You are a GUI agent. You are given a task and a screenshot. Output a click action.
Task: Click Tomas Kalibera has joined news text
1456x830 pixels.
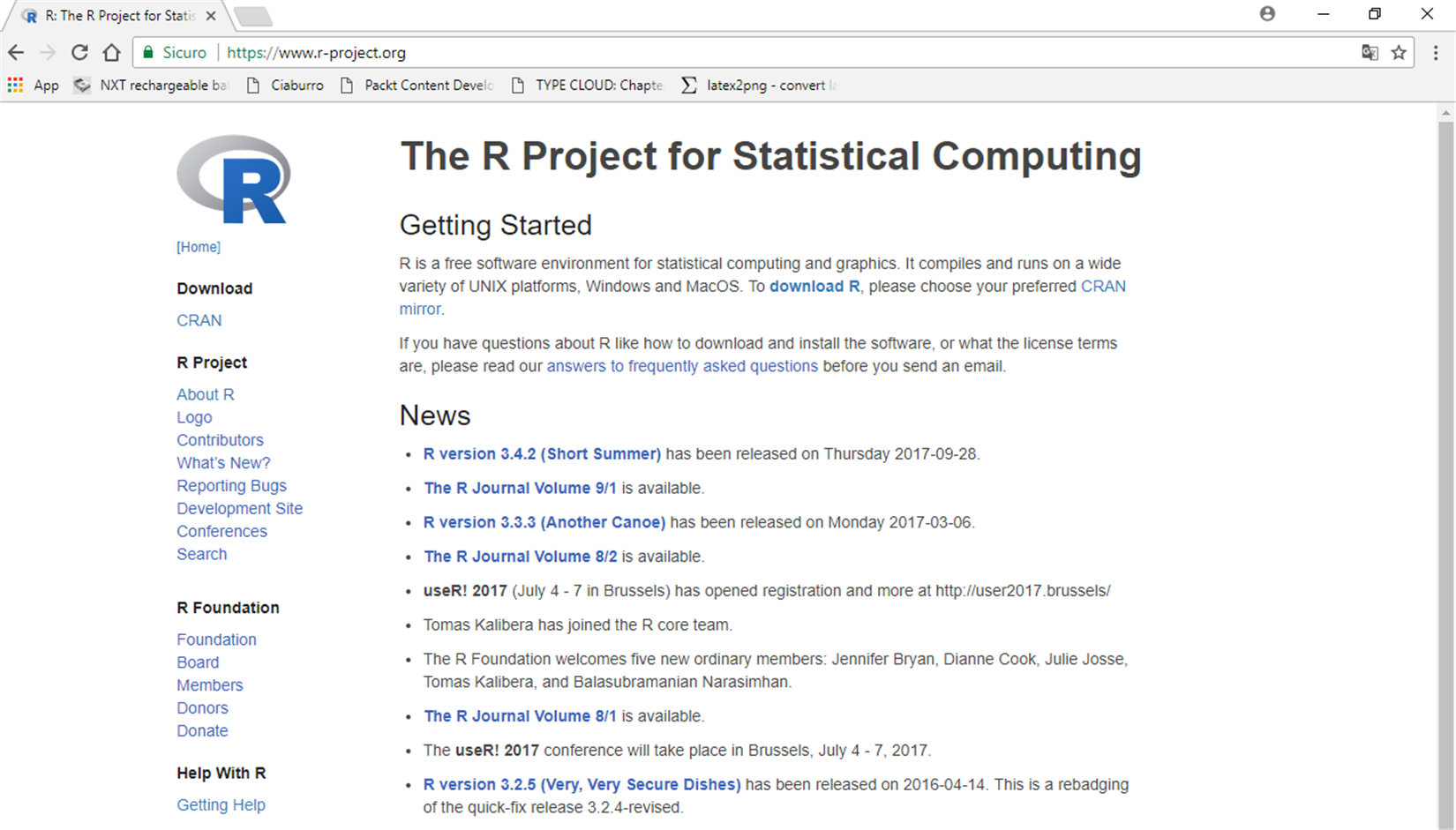click(x=578, y=625)
